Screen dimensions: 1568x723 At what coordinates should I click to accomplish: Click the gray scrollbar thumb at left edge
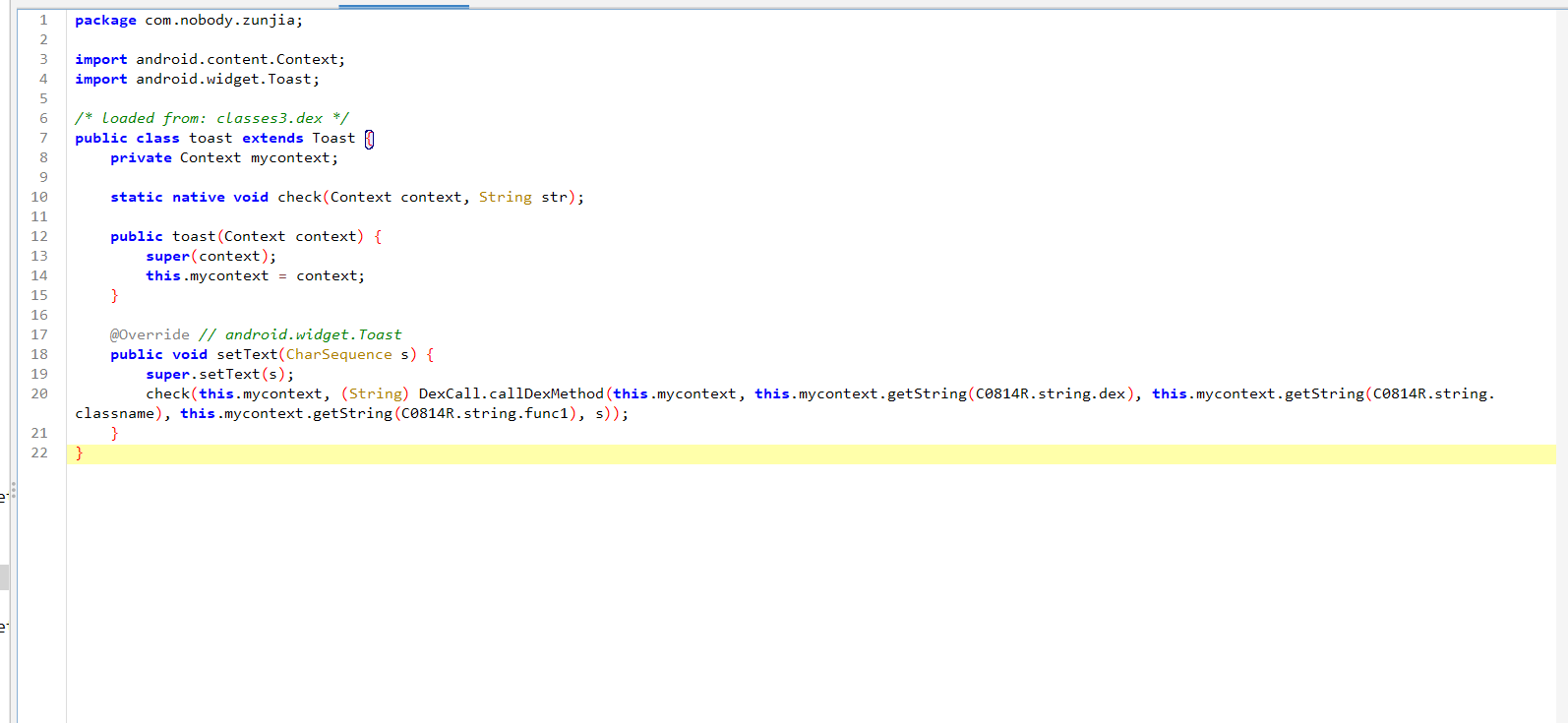tap(4, 576)
